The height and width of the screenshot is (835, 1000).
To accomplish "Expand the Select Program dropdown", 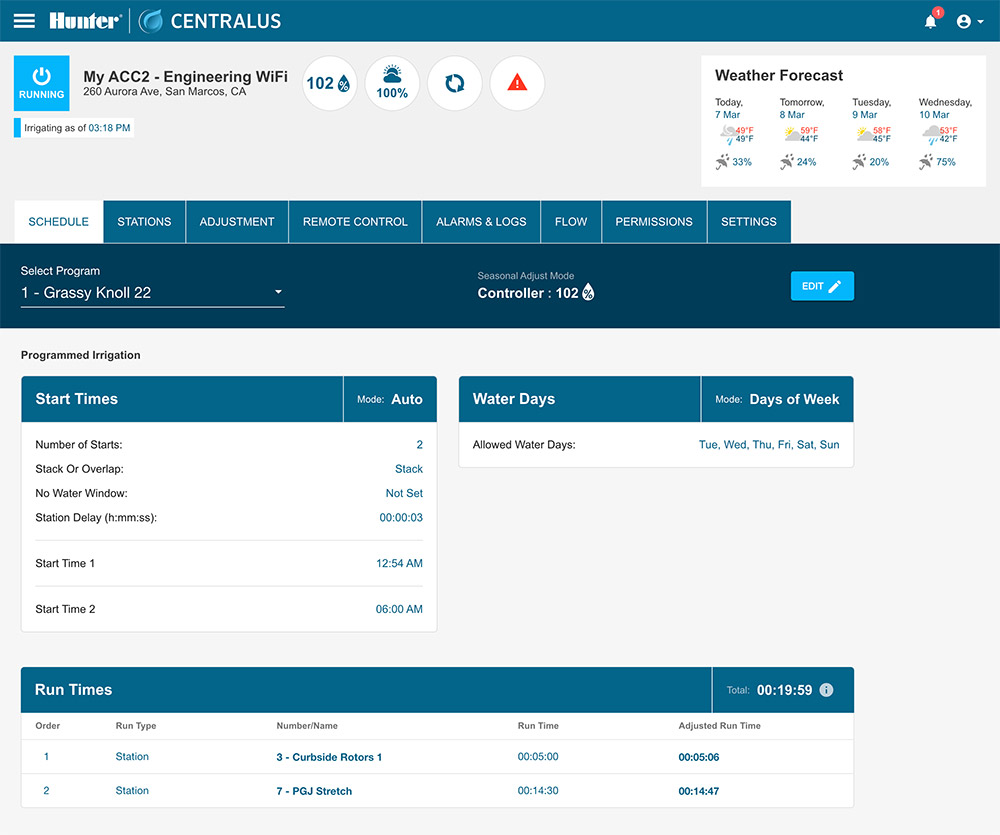I will [x=152, y=293].
